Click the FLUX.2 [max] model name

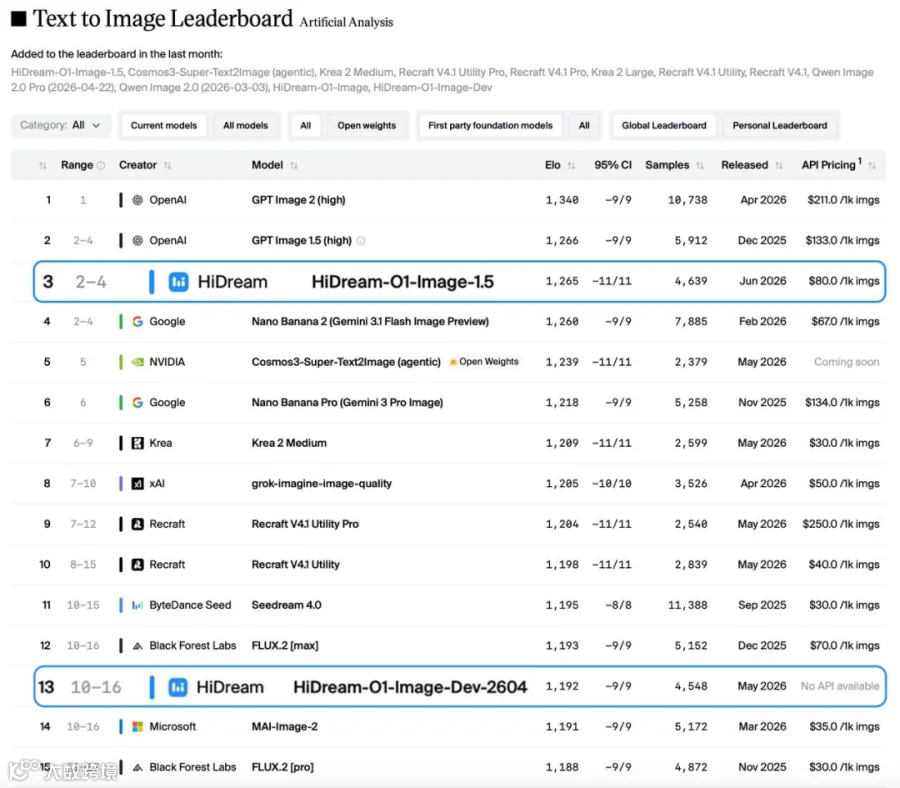(285, 646)
